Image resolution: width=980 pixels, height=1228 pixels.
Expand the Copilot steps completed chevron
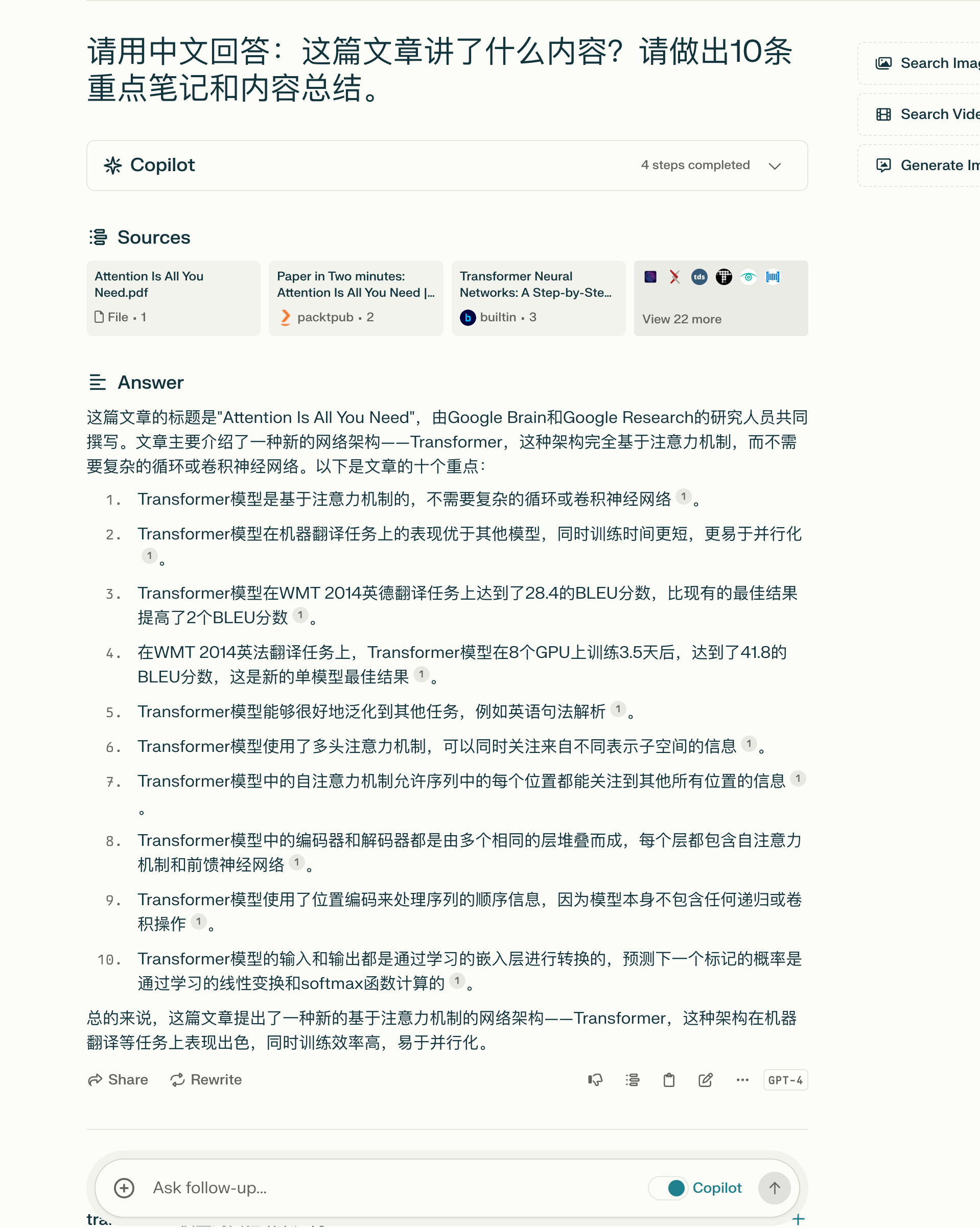click(x=774, y=166)
